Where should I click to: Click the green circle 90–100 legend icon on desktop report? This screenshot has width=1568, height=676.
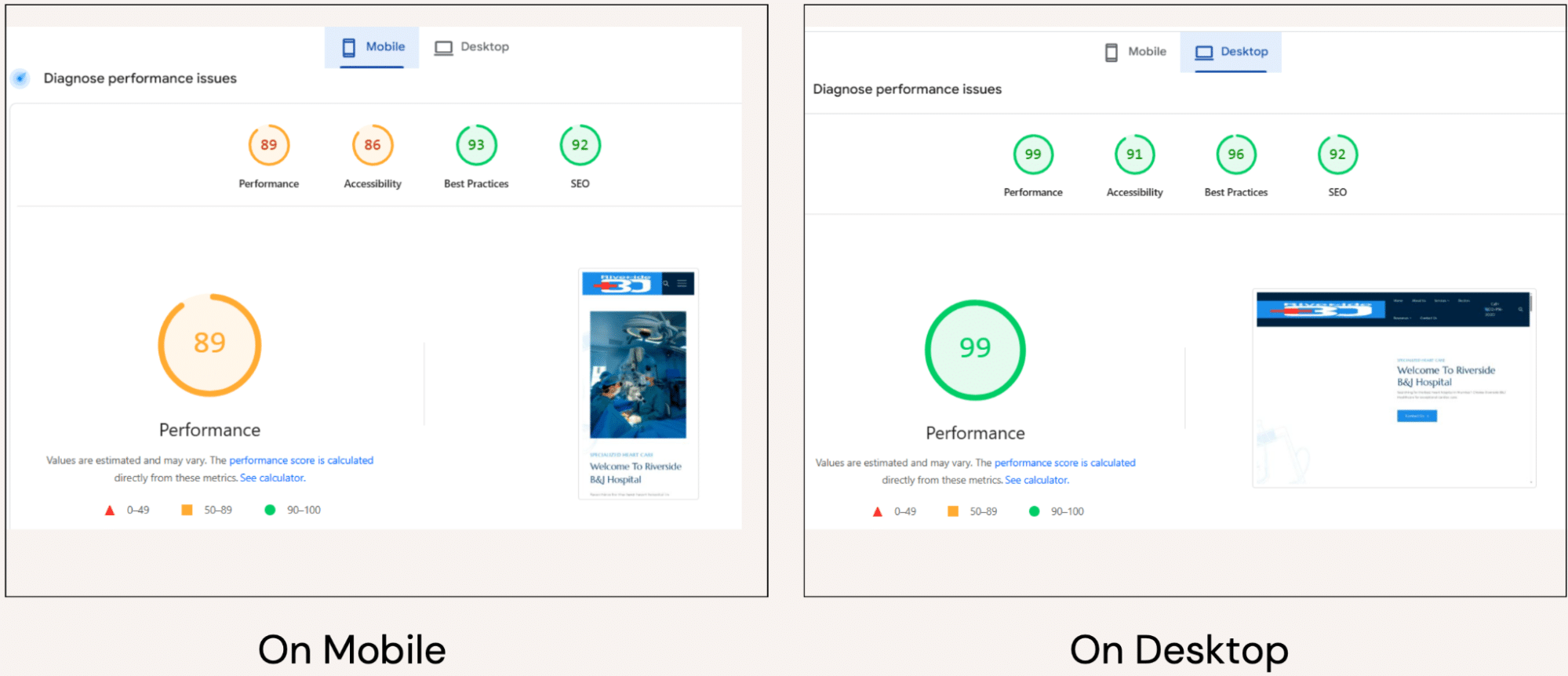(1034, 511)
